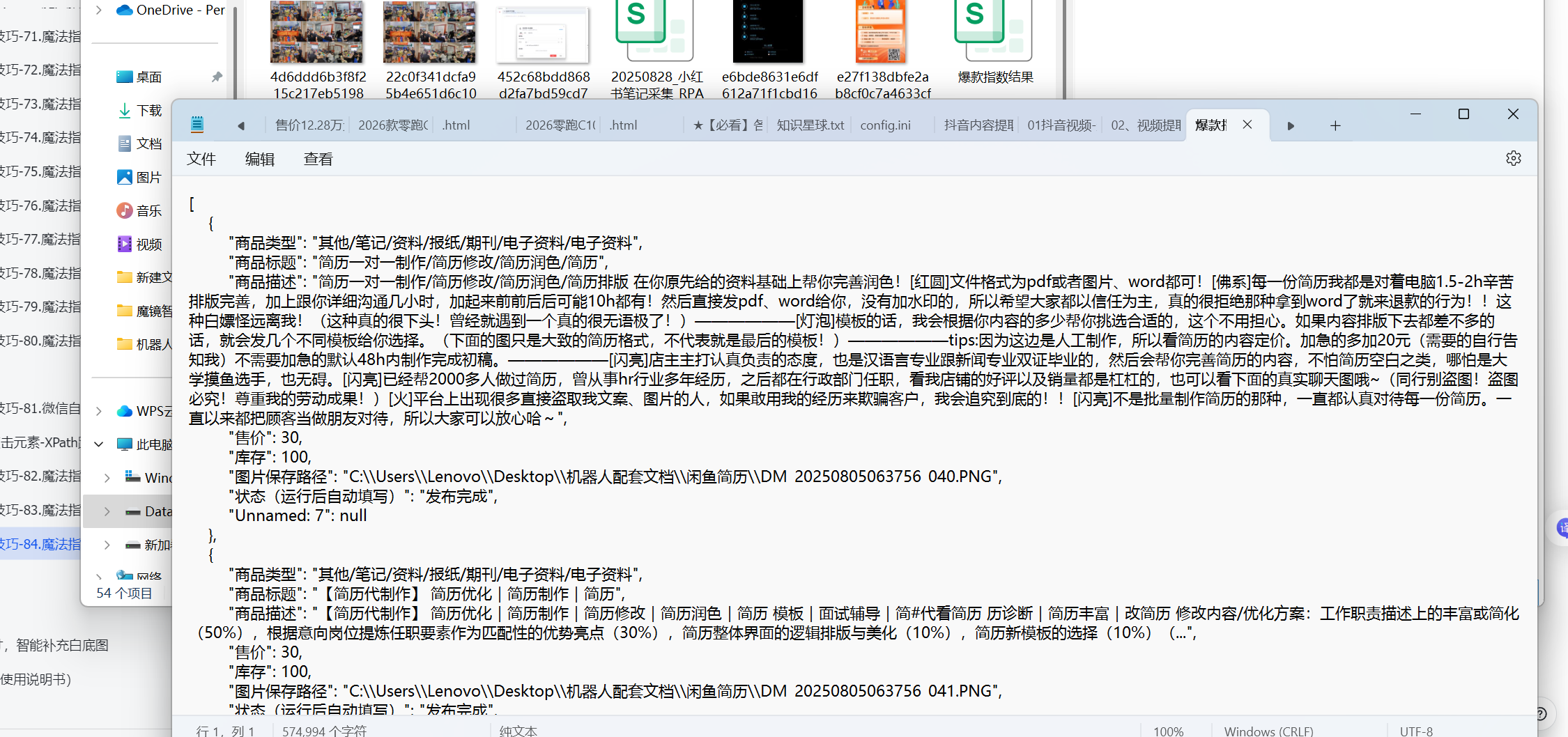Click the 100% zoom level control

point(1168,731)
